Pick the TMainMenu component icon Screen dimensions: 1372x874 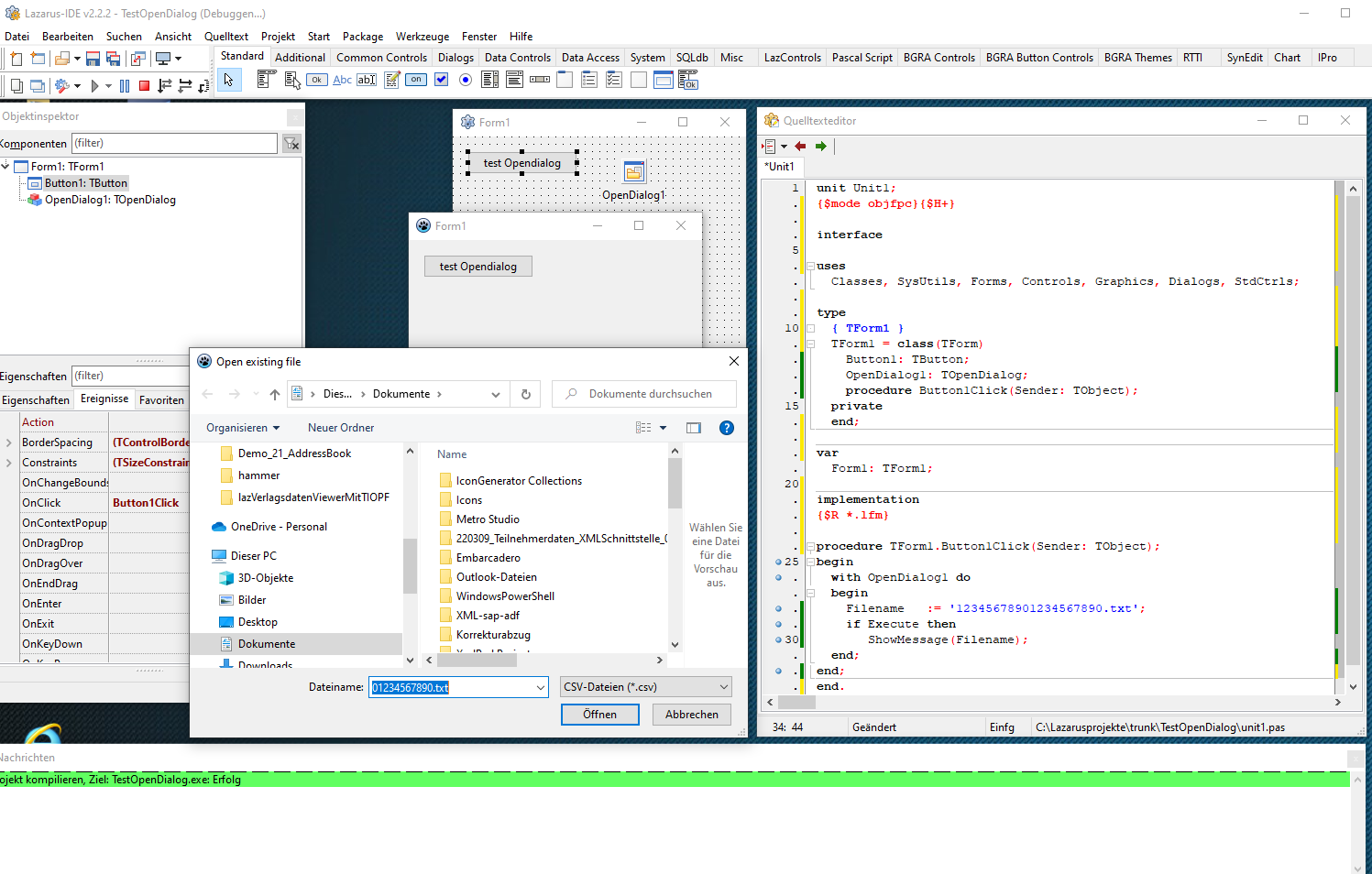click(267, 80)
